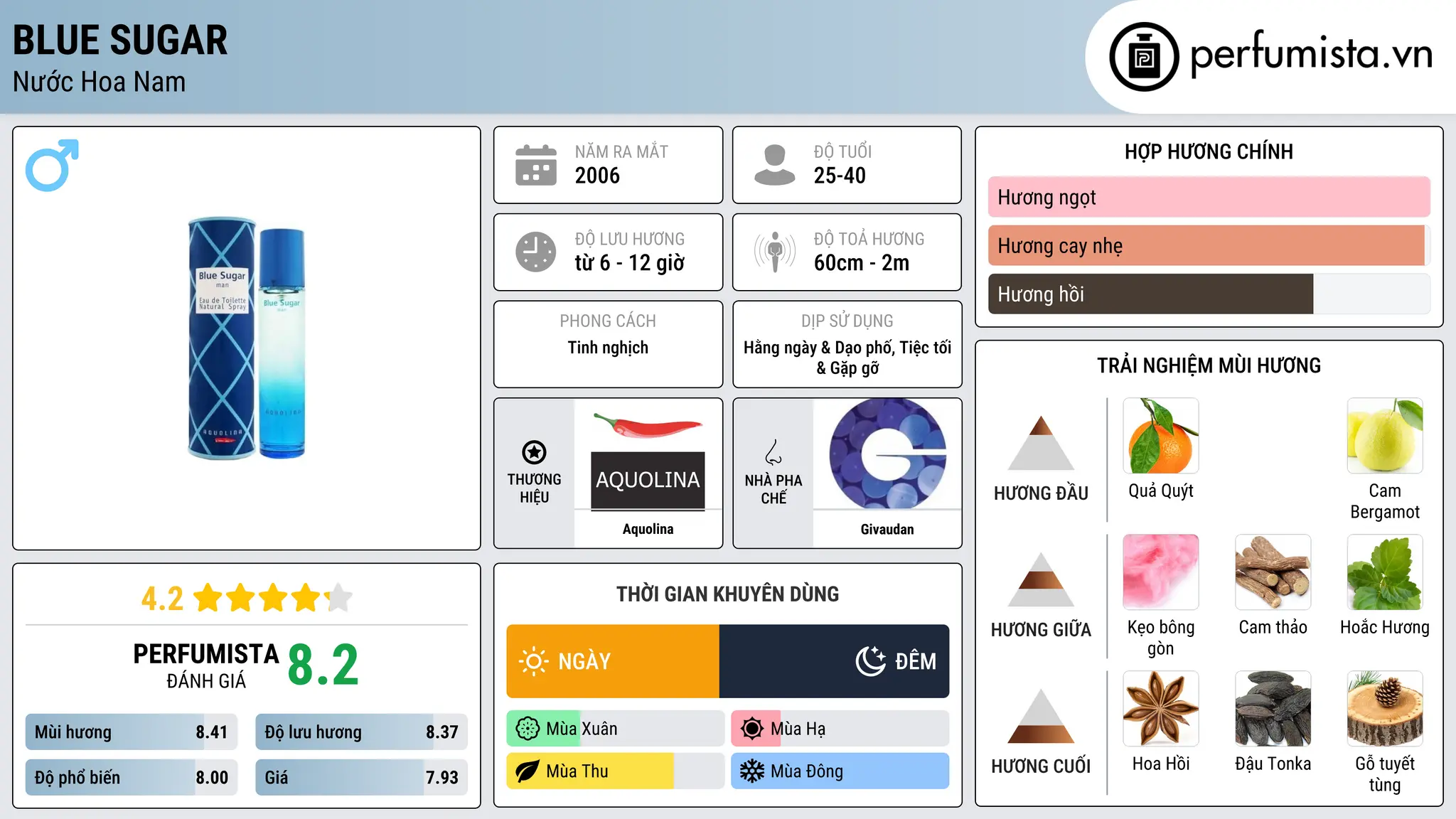The height and width of the screenshot is (819, 1456).
Task: Select the Cam Bergamot note image
Action: [1385, 436]
